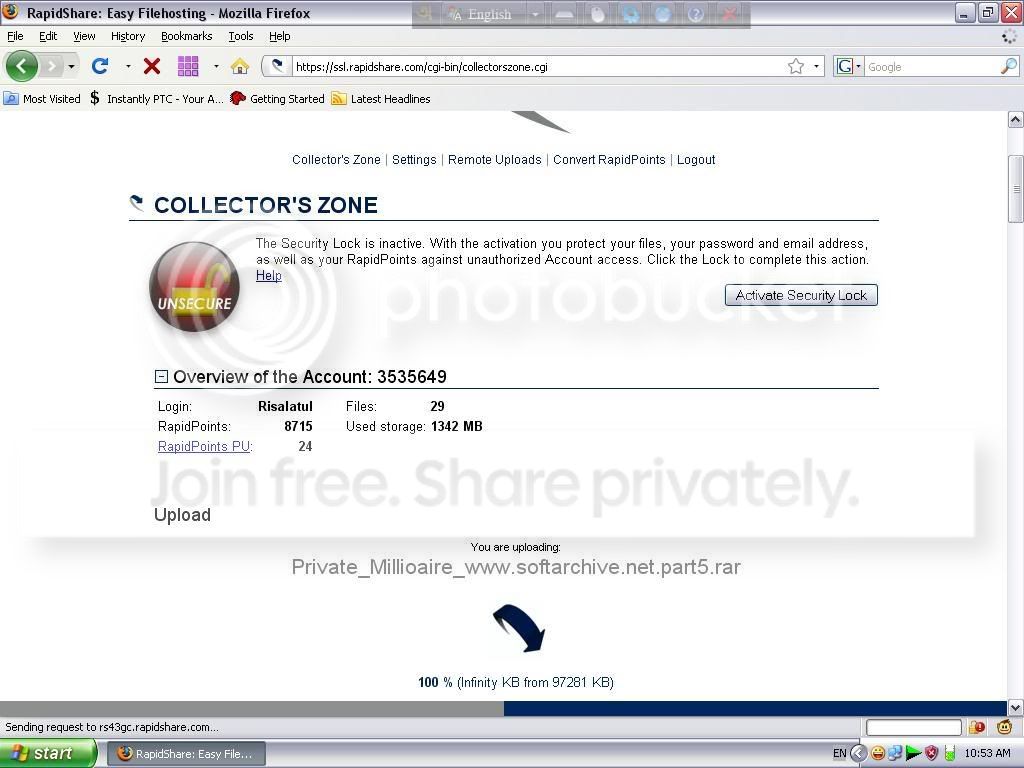Click the page scrollbar up arrow

tap(1015, 120)
